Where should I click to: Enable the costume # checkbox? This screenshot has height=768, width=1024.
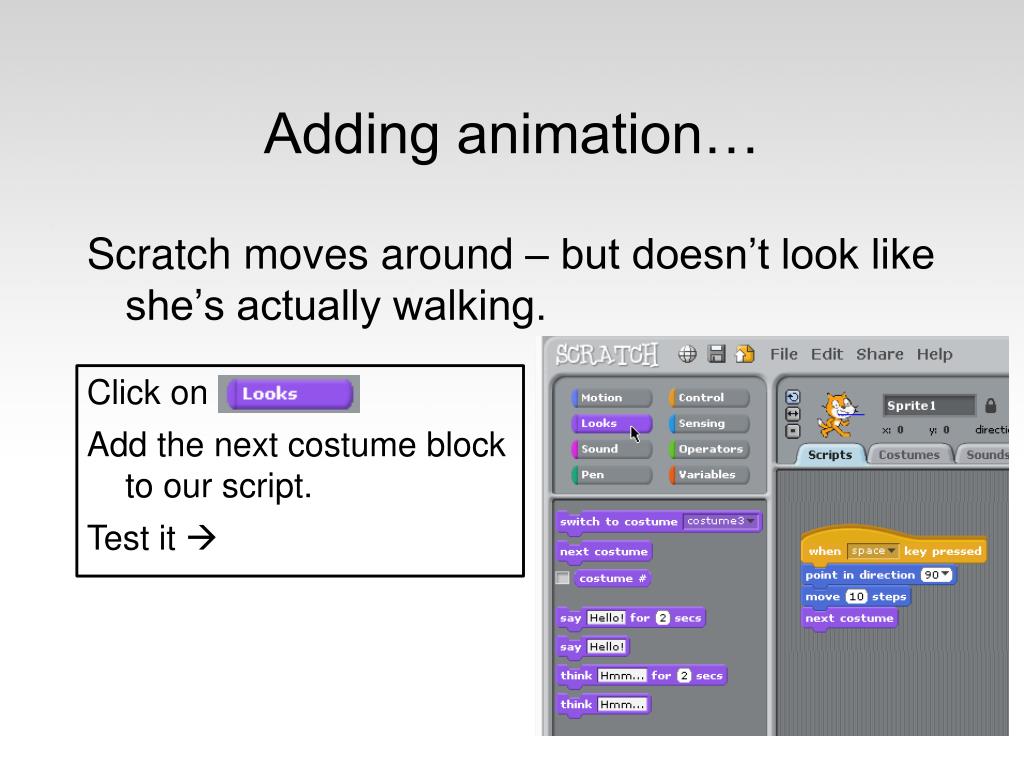(562, 578)
